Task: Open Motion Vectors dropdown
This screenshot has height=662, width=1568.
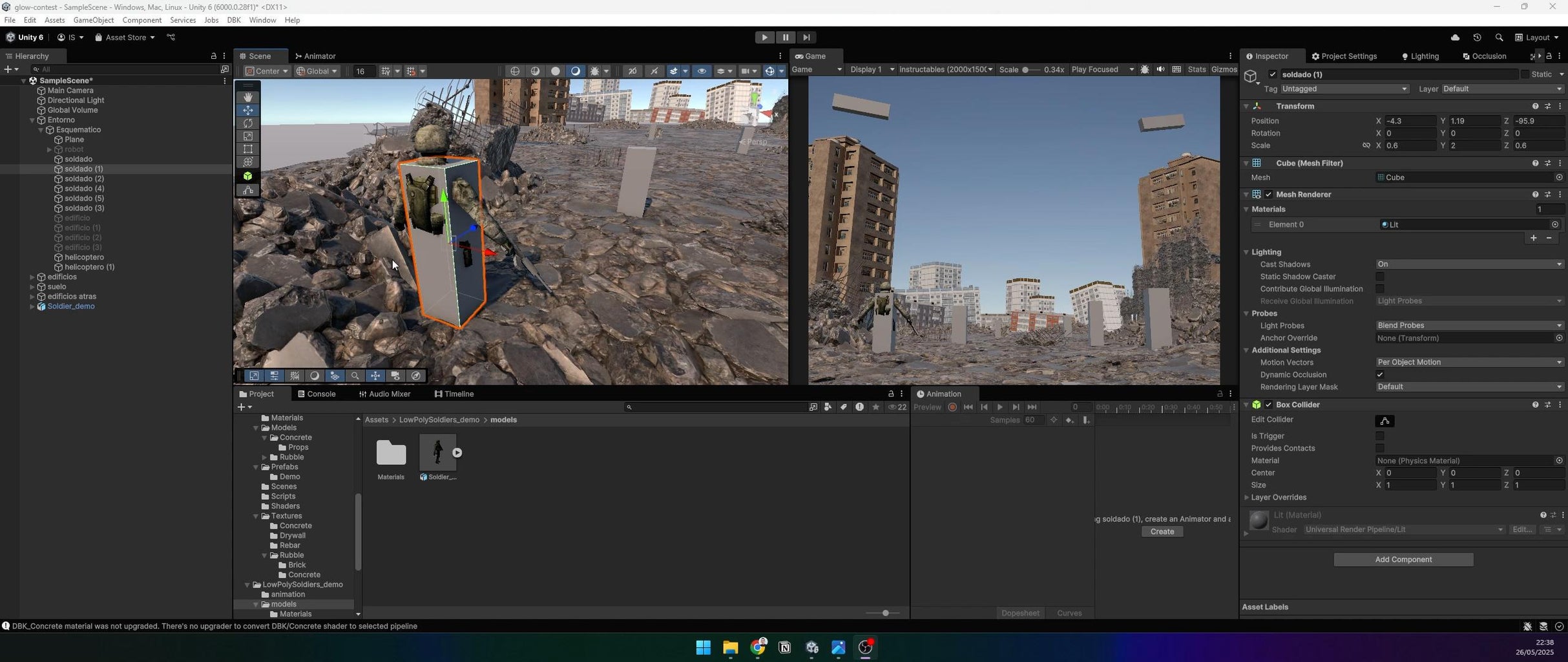Action: pos(1469,363)
